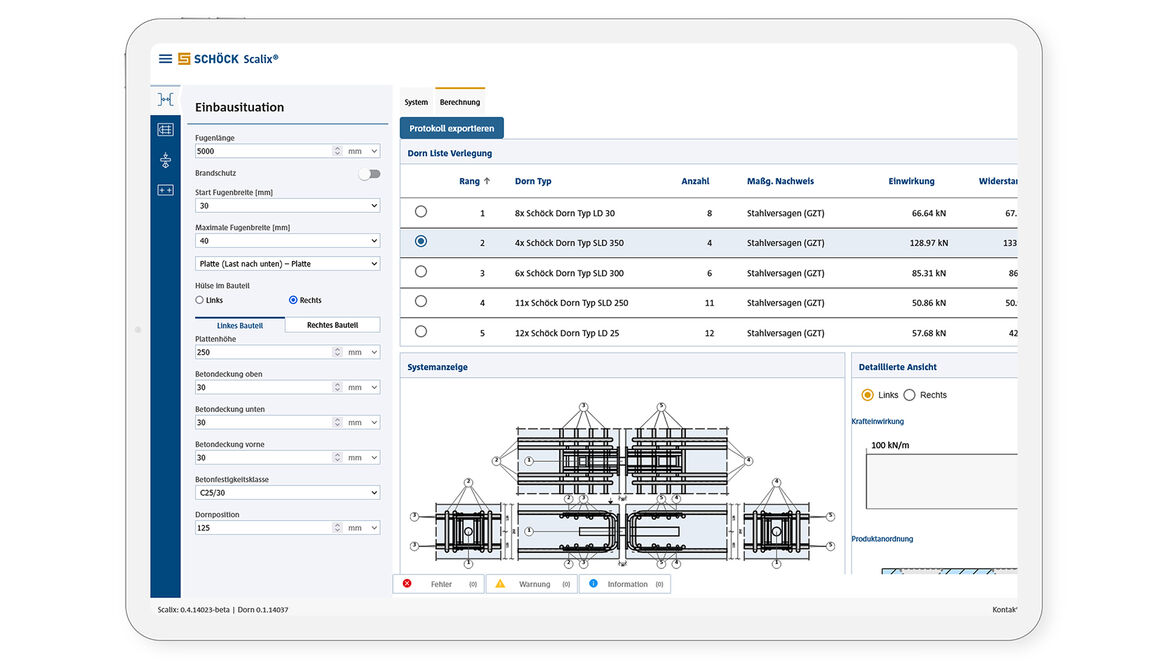Open the Platte (Last nach unten) dropdown
This screenshot has height=662, width=1176.
pyautogui.click(x=287, y=264)
